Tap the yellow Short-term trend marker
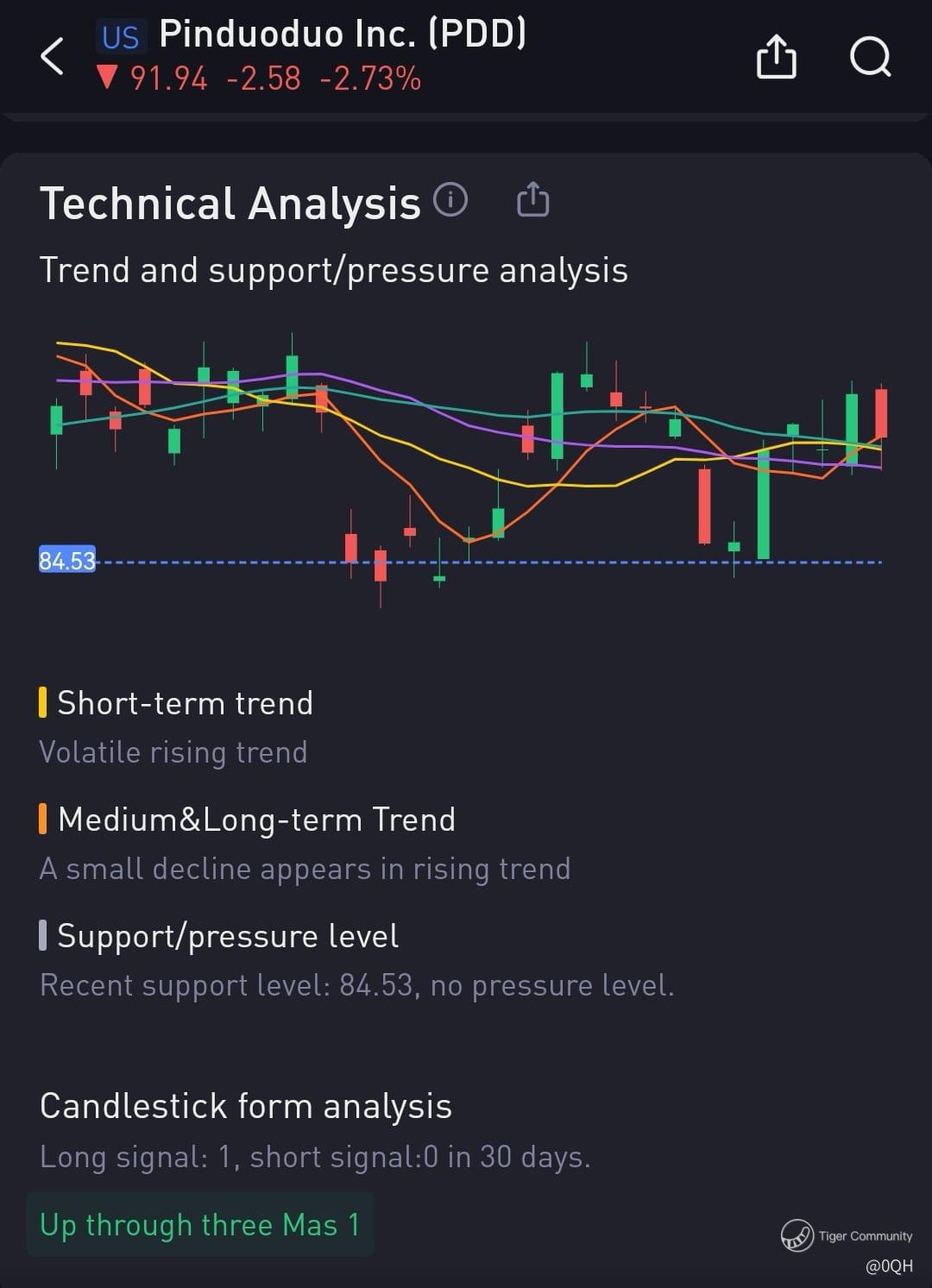 point(42,702)
